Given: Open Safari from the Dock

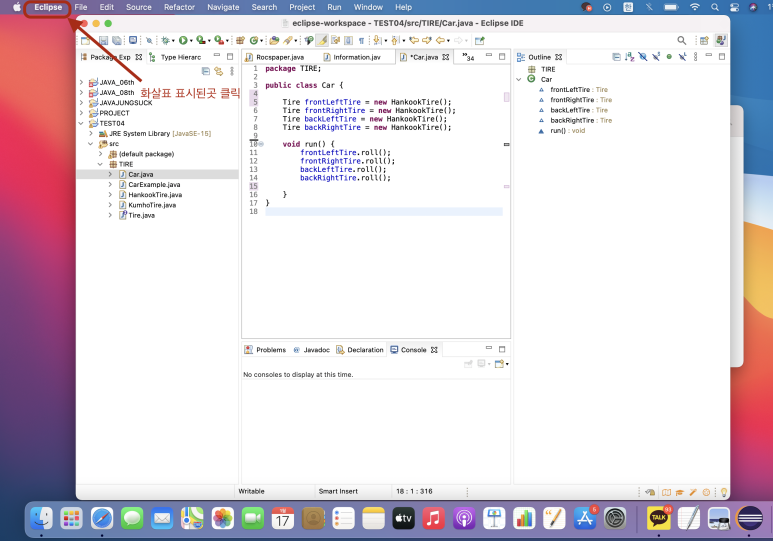Looking at the screenshot, I should [102, 518].
